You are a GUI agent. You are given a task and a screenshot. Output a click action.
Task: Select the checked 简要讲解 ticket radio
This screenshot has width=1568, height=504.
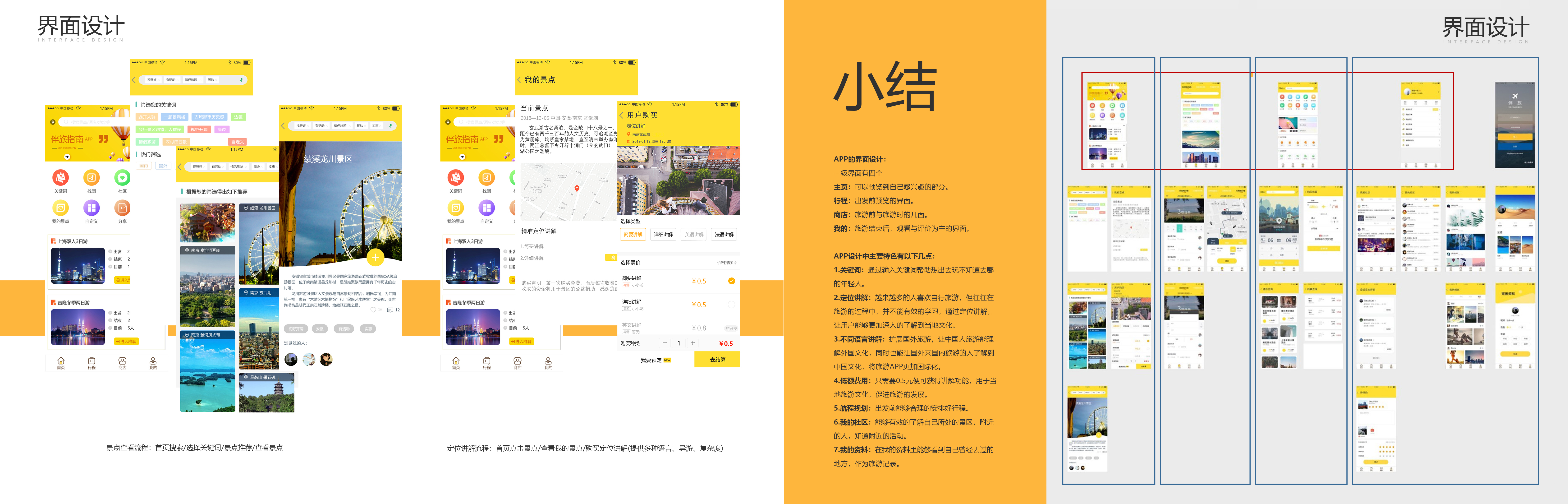point(731,281)
